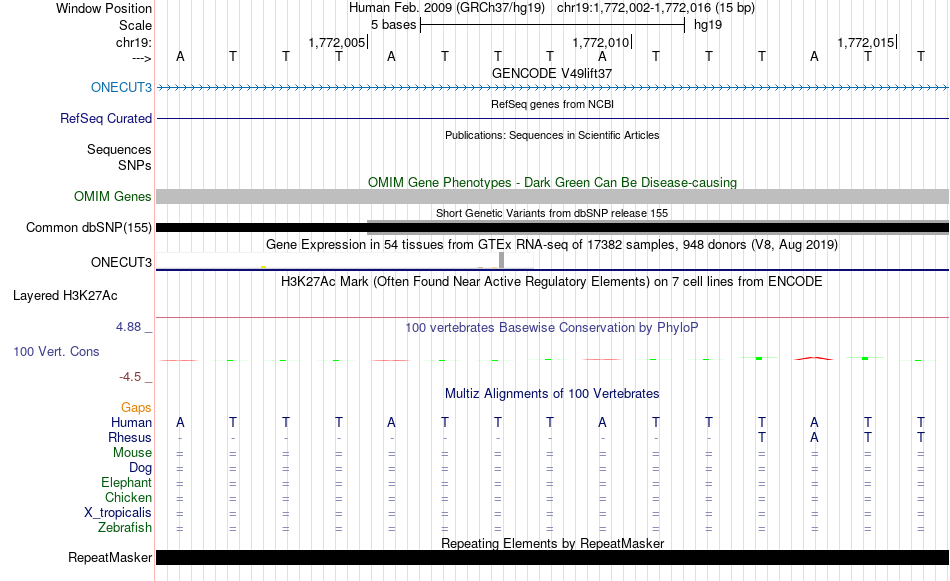950x581 pixels.
Task: Click 'Repeating Elements by RepeatMasker' title
Action: click(552, 543)
